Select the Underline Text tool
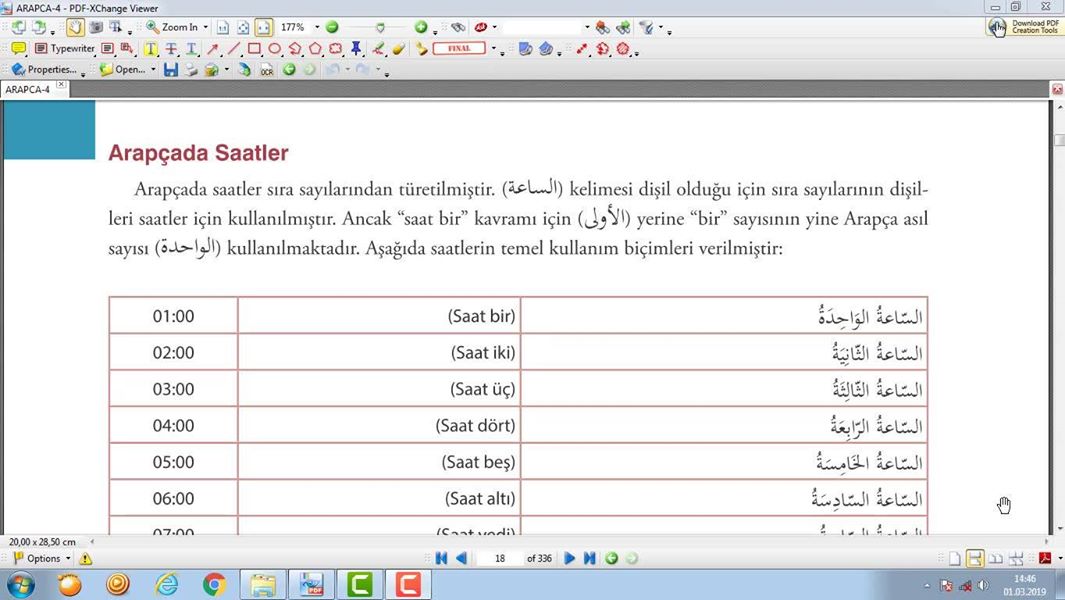Screen dimensions: 1065x600 192,48
